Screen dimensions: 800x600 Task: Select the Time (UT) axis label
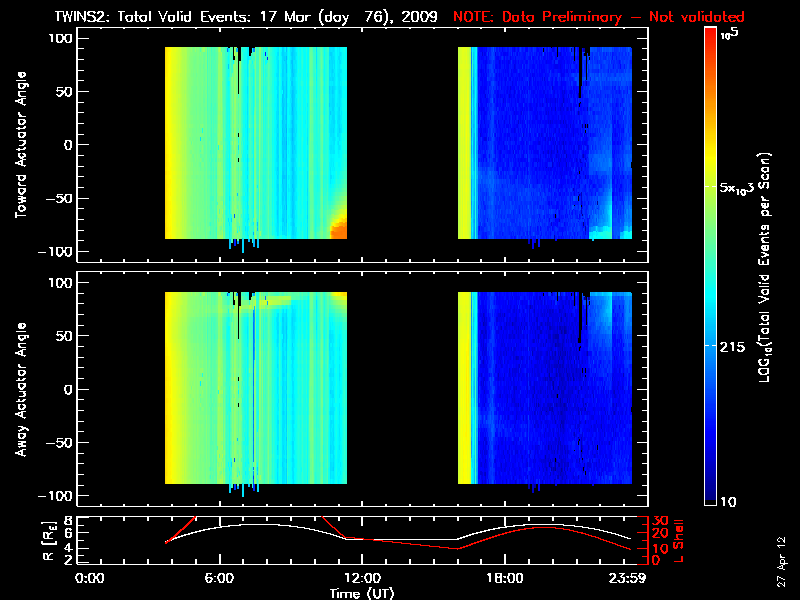[363, 593]
